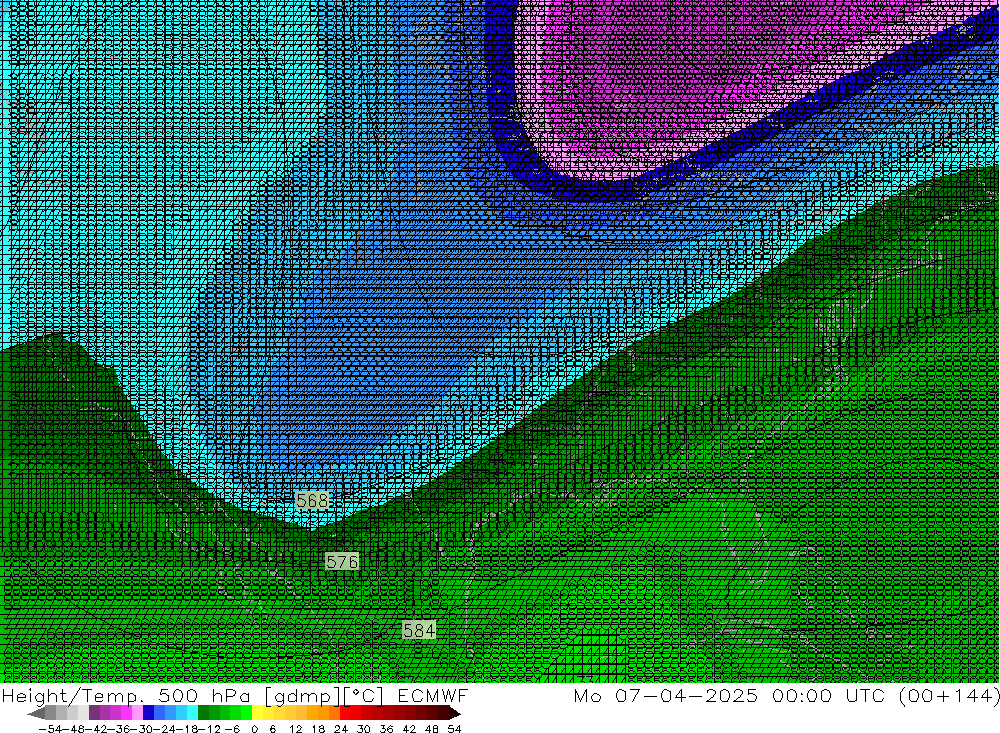Click the grey left arrow end of the color scale
The image size is (1000, 733).
point(36,713)
